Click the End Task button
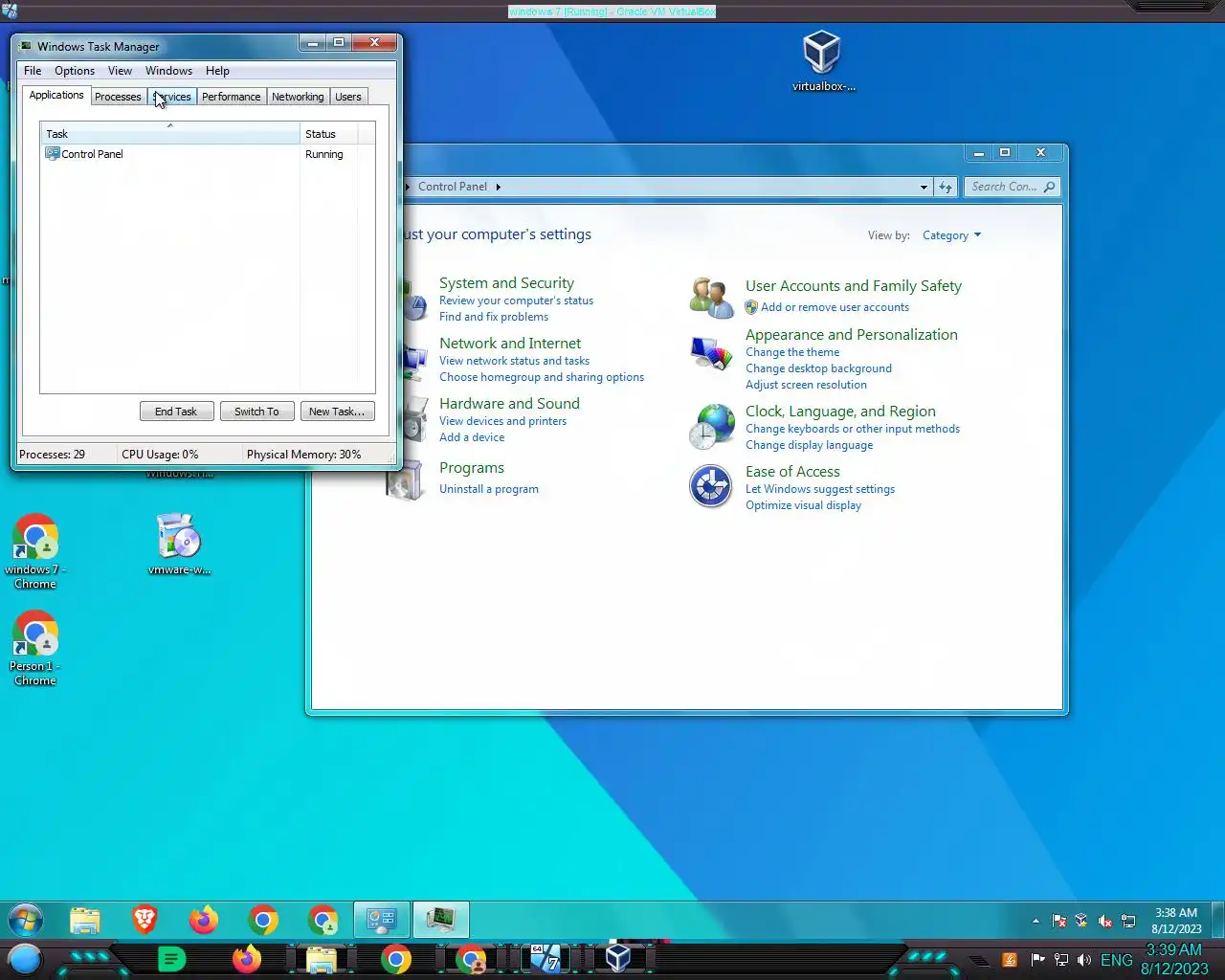Image resolution: width=1225 pixels, height=980 pixels. click(x=176, y=412)
